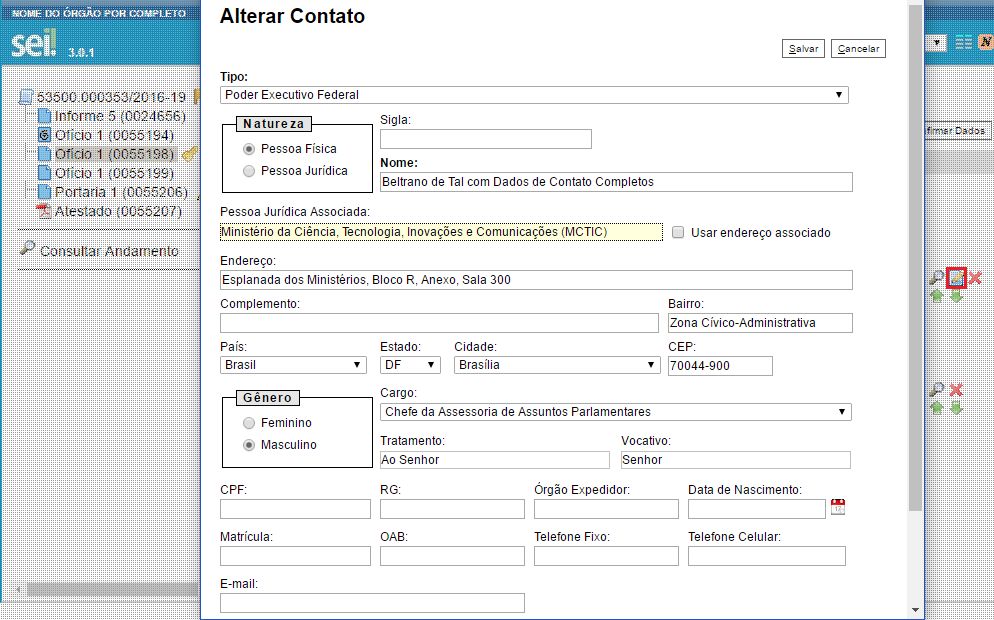
Task: Click the red X delete icon beside the pencil
Action: 975,278
